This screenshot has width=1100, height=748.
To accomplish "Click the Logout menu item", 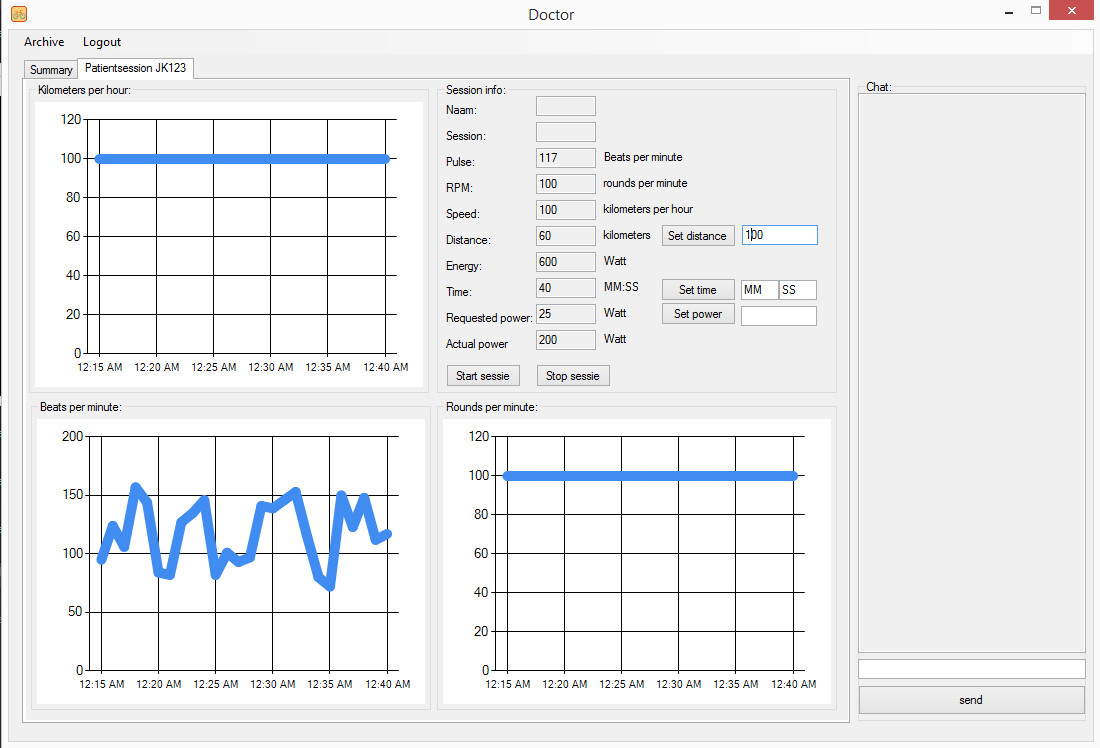I will tap(102, 42).
